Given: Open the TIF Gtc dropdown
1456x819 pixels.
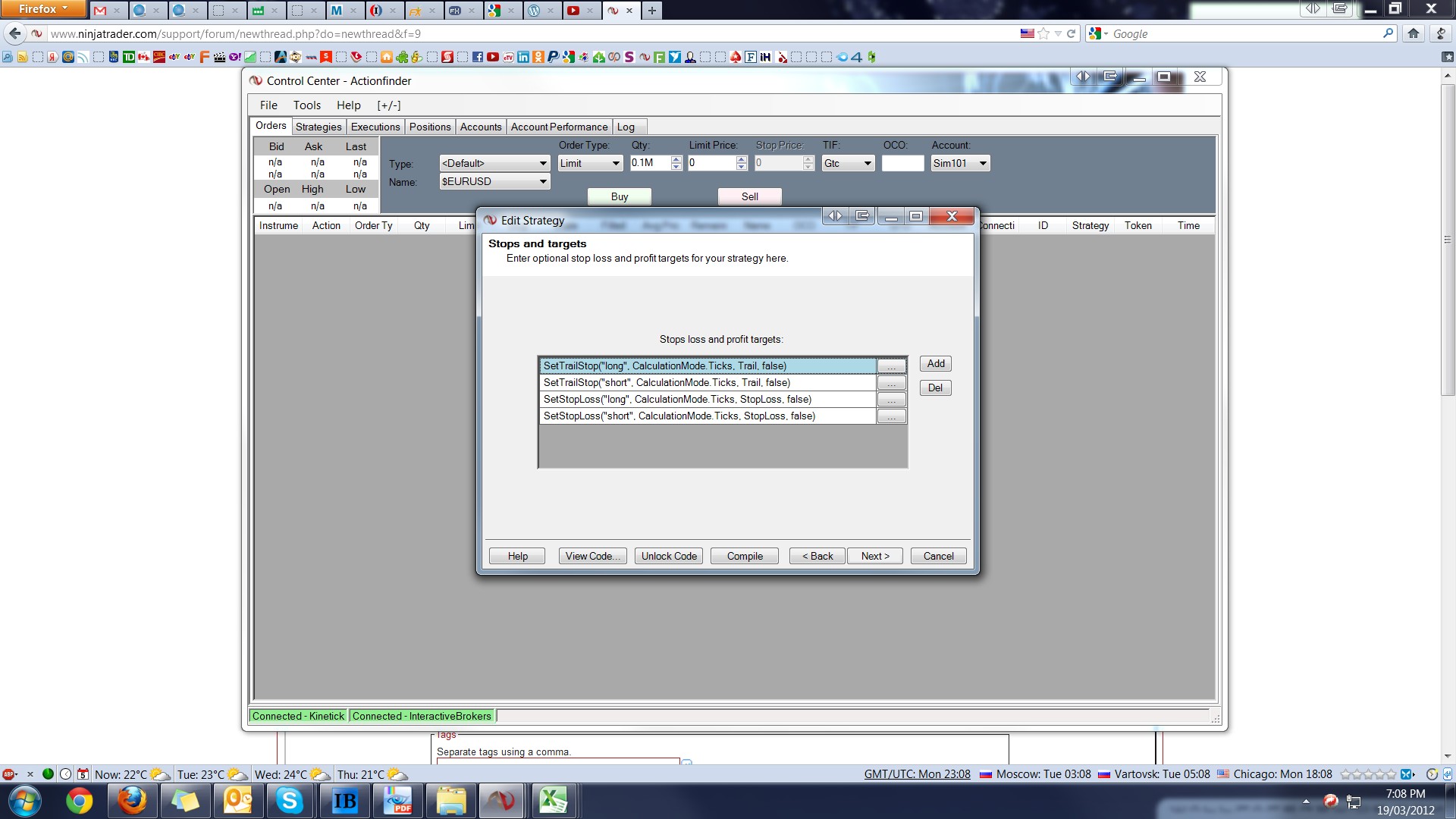Looking at the screenshot, I should coord(868,164).
